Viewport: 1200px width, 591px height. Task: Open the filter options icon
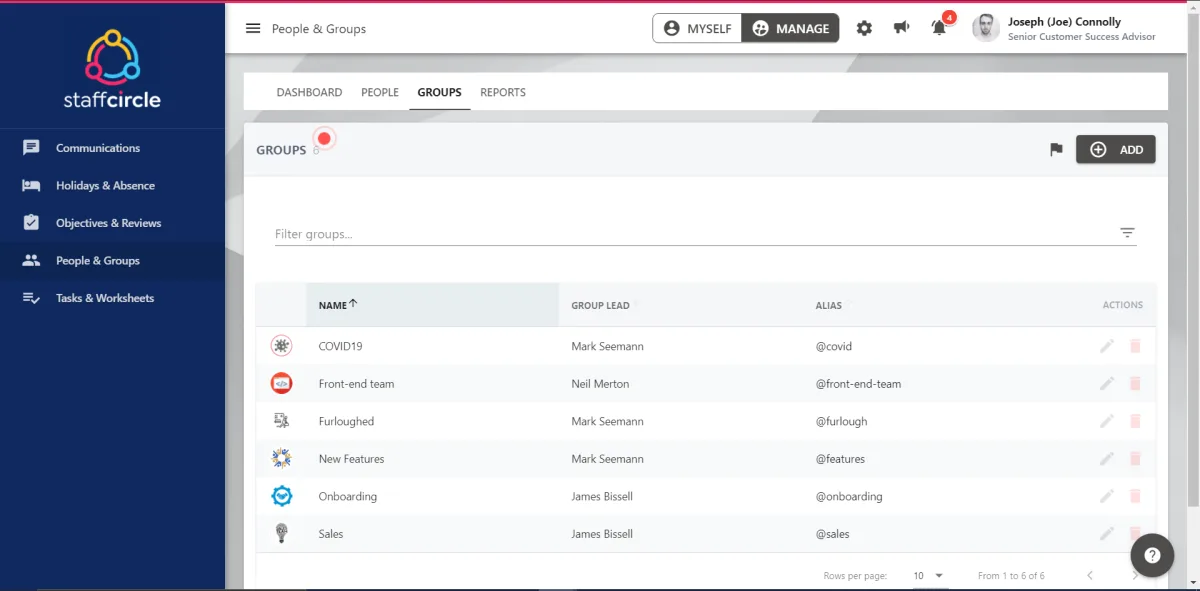tap(1127, 233)
